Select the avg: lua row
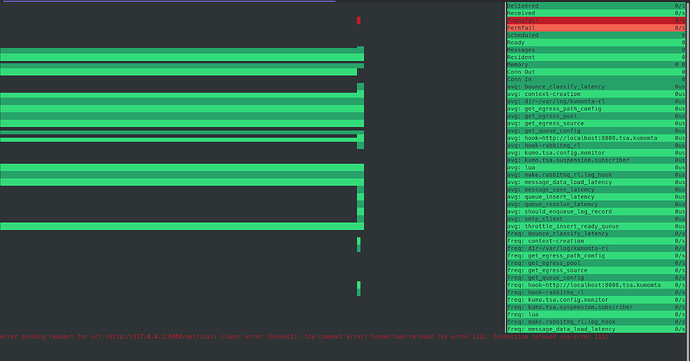 pyautogui.click(x=596, y=167)
